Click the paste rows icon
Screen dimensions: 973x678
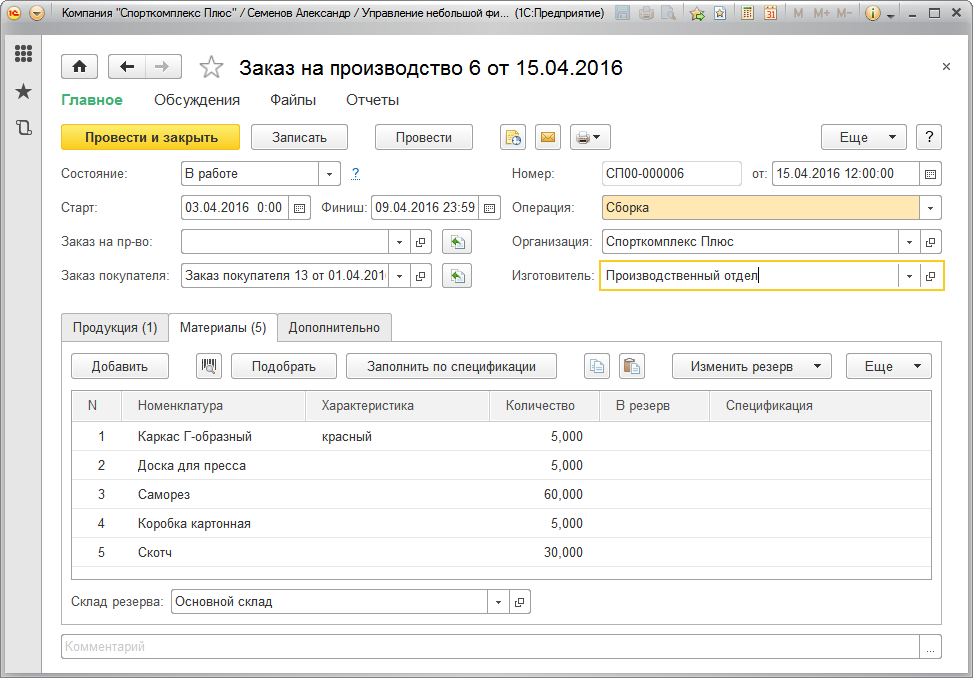631,366
